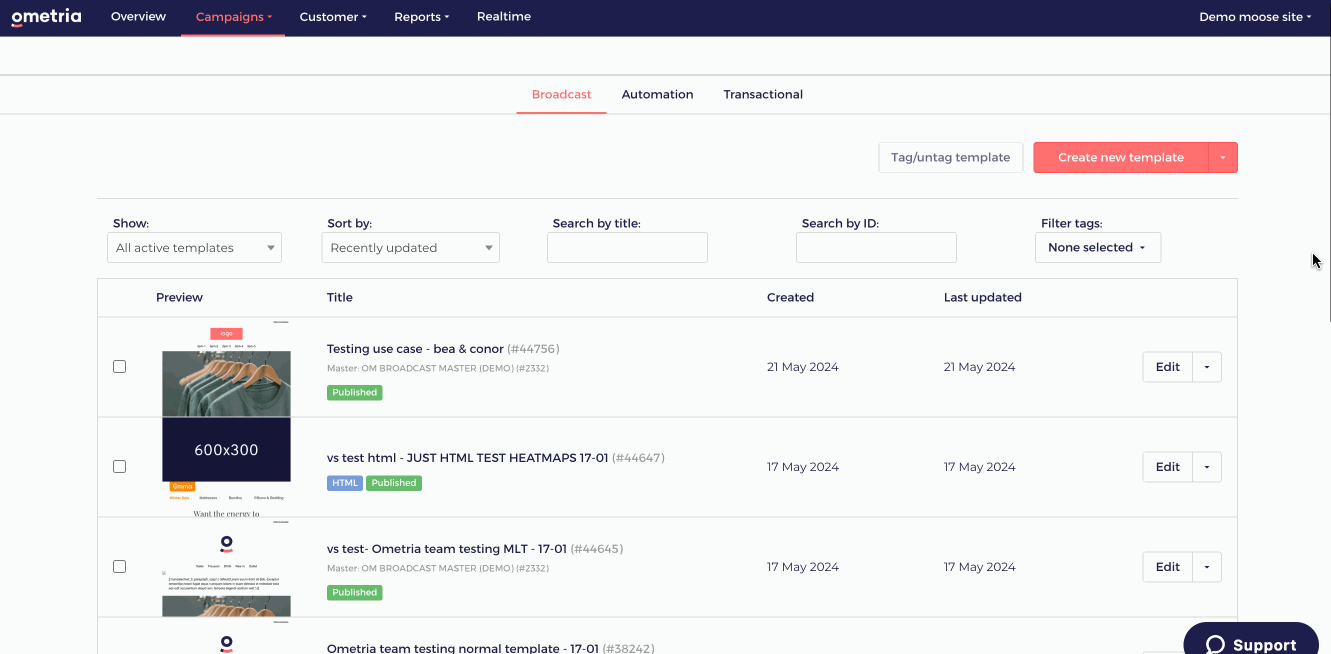1331x654 pixels.
Task: Switch to the Transactional tab
Action: tap(763, 94)
